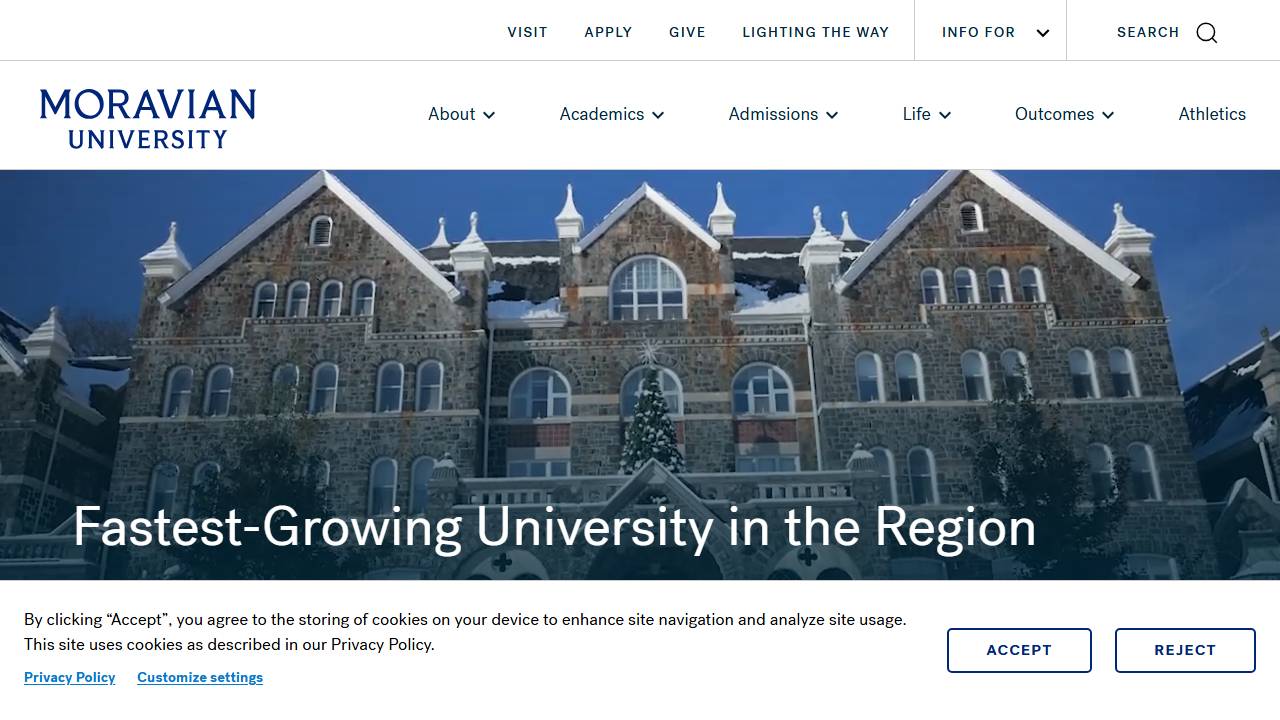
Task: Open the About menu chevron
Action: (x=489, y=115)
